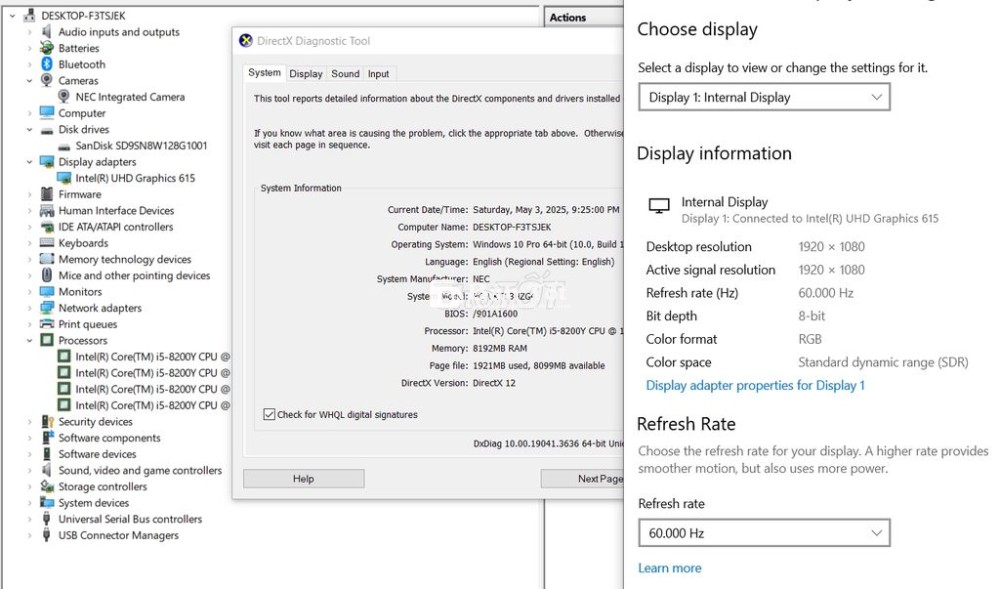Expand the Keyboards category
The height and width of the screenshot is (589, 1000).
(29, 243)
